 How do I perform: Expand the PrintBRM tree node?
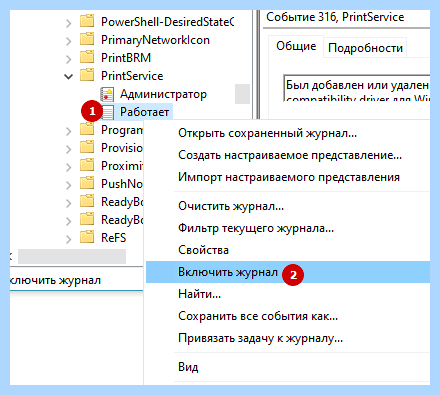[68, 59]
